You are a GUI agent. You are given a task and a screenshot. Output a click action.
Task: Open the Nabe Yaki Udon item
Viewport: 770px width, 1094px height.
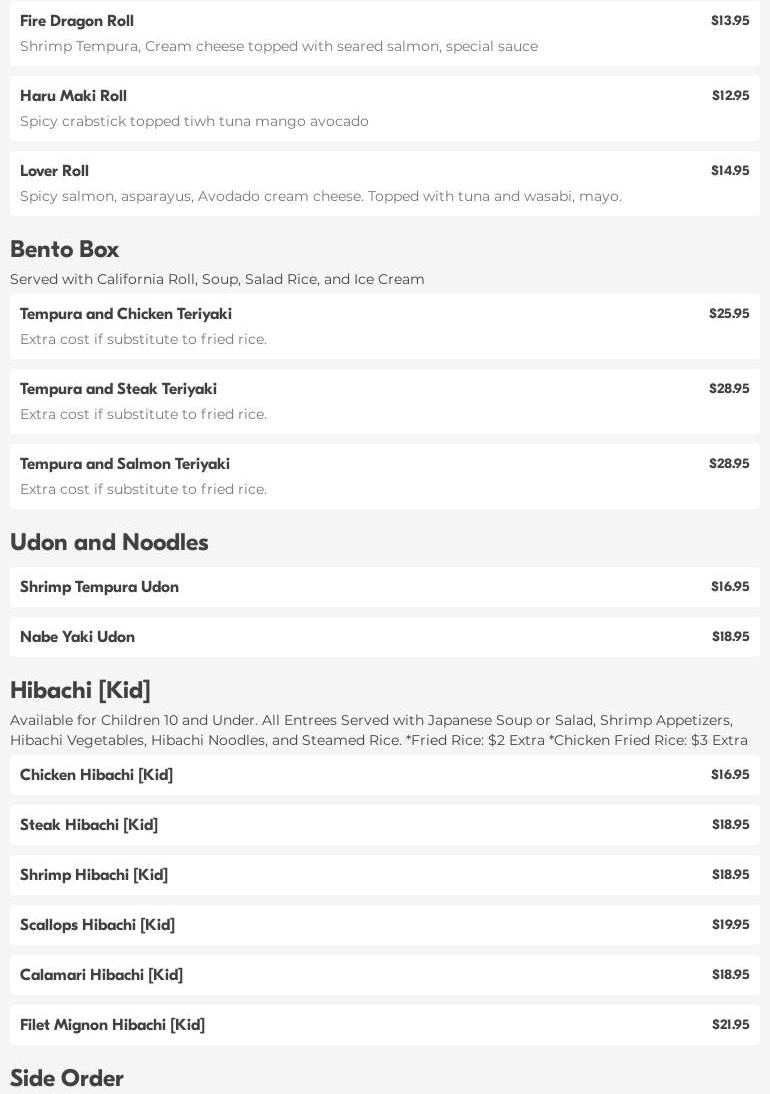click(x=384, y=637)
